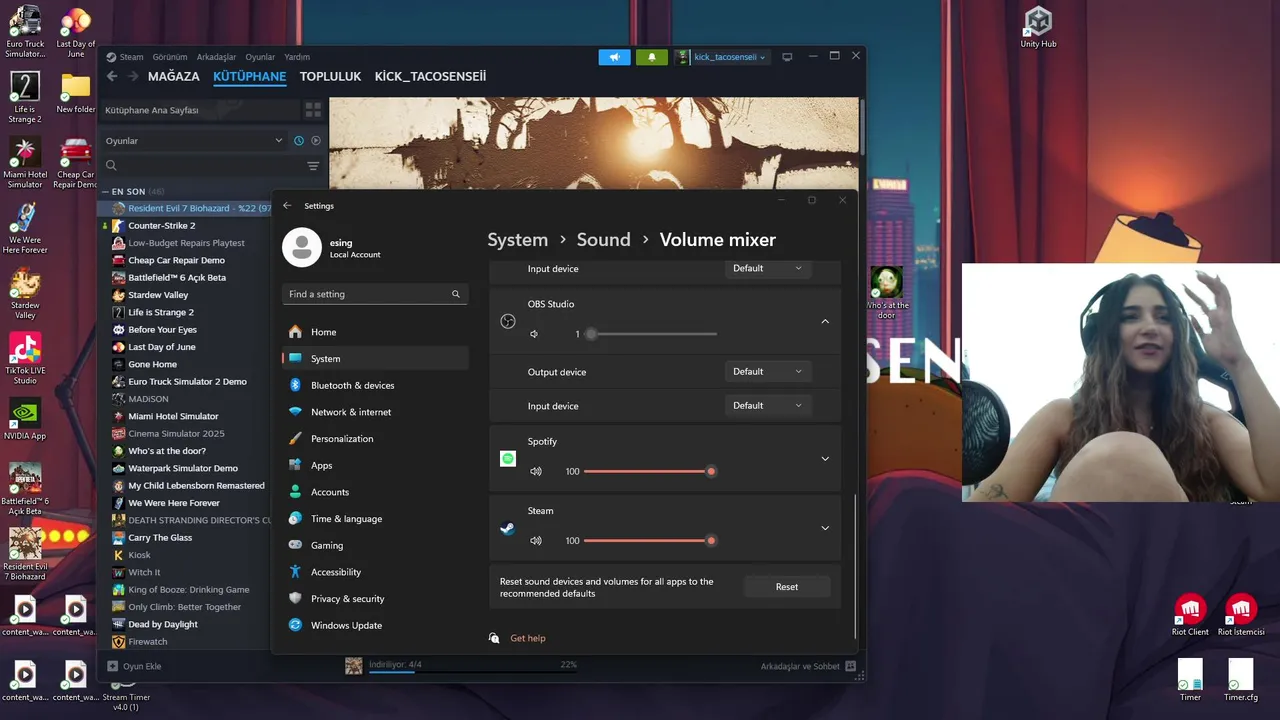This screenshot has height=720, width=1280.
Task: Open Yardım menu in Steam
Action: click(297, 57)
